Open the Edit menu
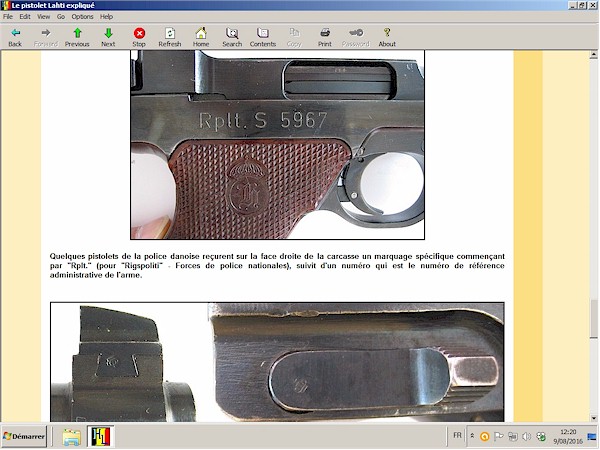The image size is (600, 450). [x=25, y=16]
